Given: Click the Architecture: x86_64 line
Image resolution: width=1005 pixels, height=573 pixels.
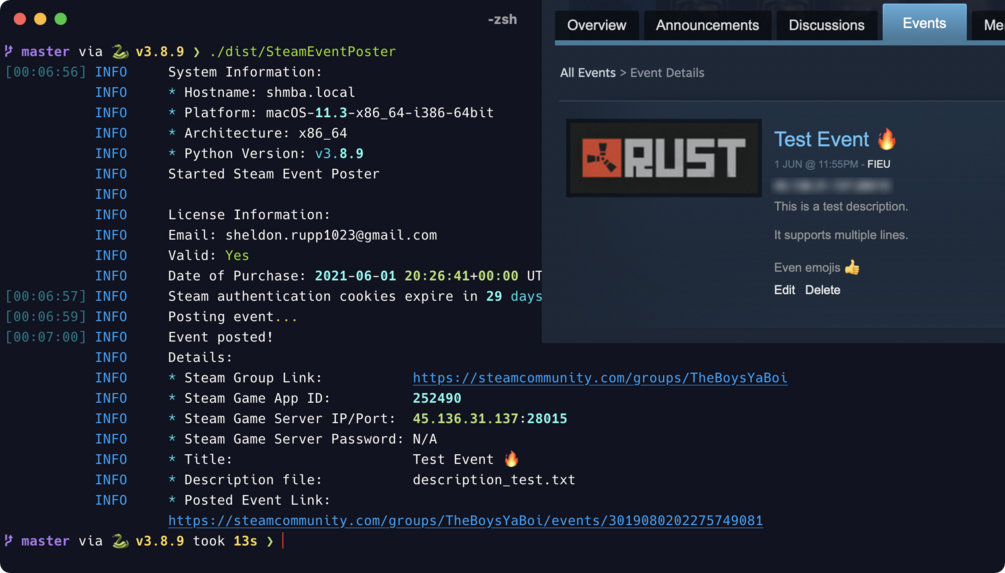Looking at the screenshot, I should tap(258, 133).
